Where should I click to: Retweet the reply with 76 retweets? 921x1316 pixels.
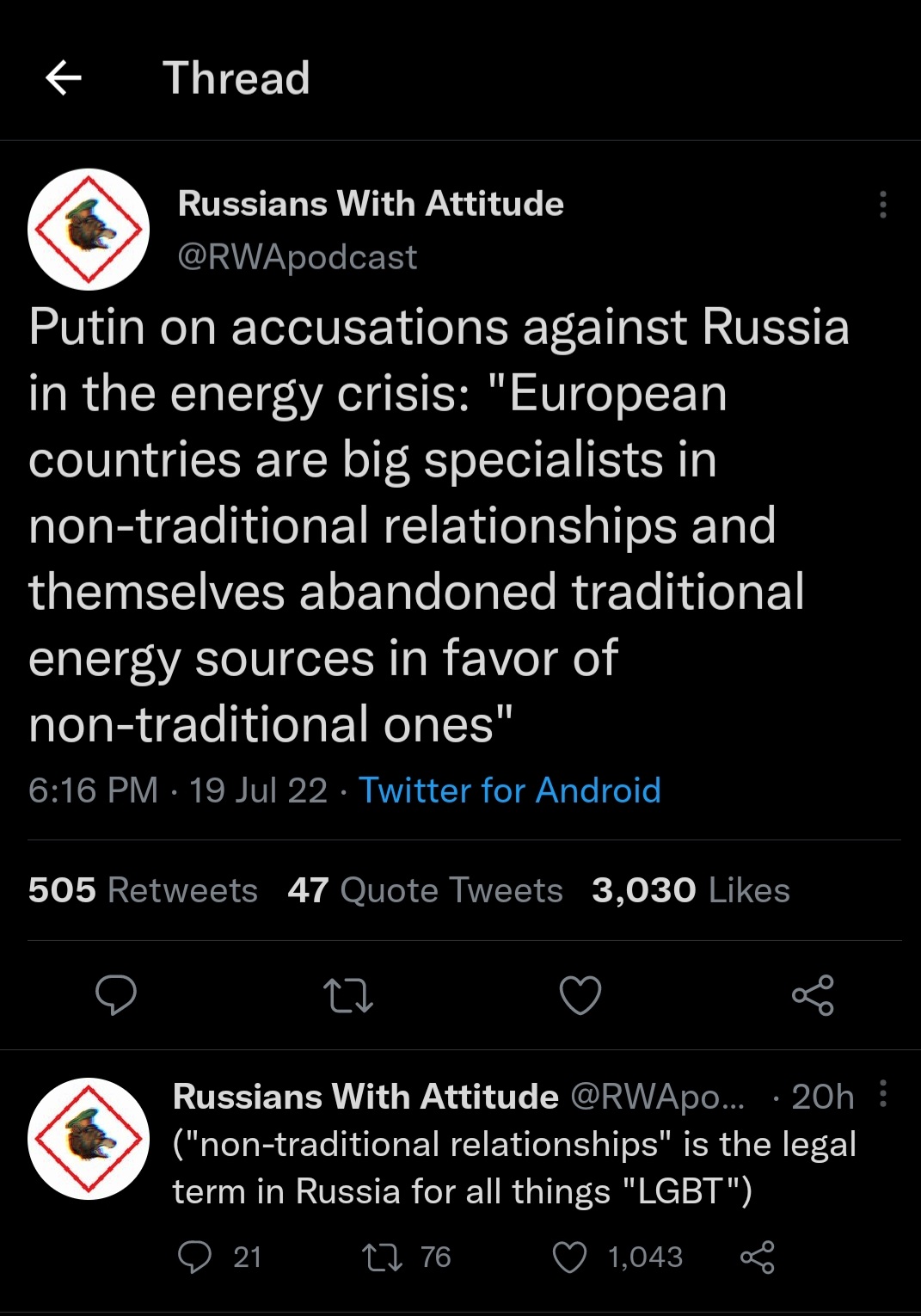coord(383,1258)
